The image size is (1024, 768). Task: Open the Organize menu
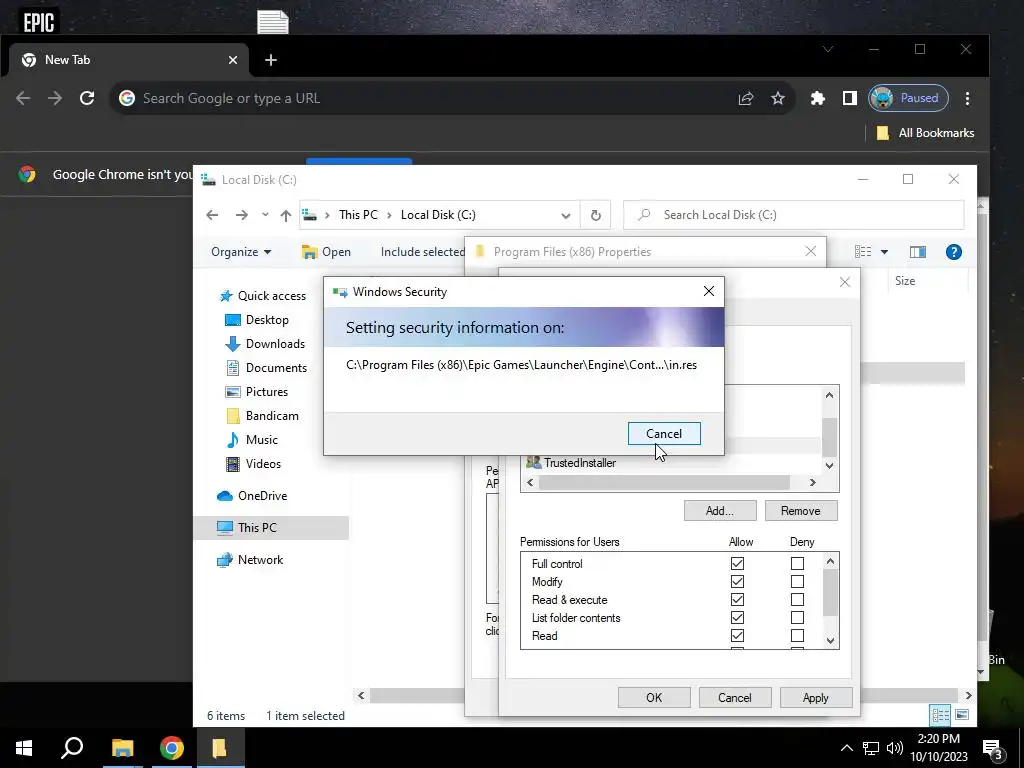(x=241, y=252)
